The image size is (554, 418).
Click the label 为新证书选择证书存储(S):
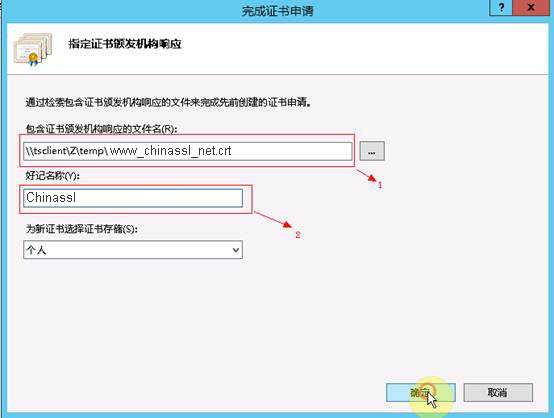click(82, 229)
